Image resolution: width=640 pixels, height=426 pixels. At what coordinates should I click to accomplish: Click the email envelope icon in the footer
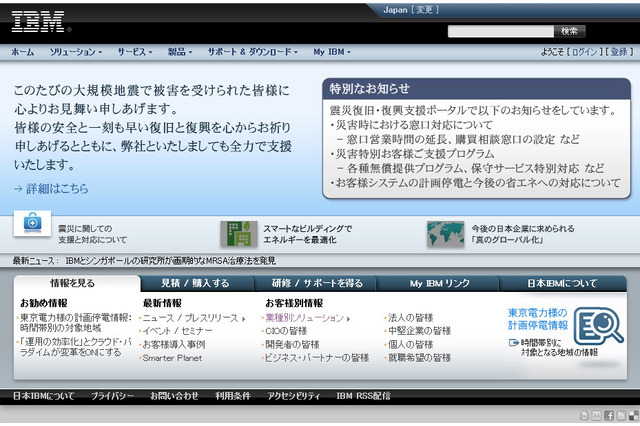point(597,415)
